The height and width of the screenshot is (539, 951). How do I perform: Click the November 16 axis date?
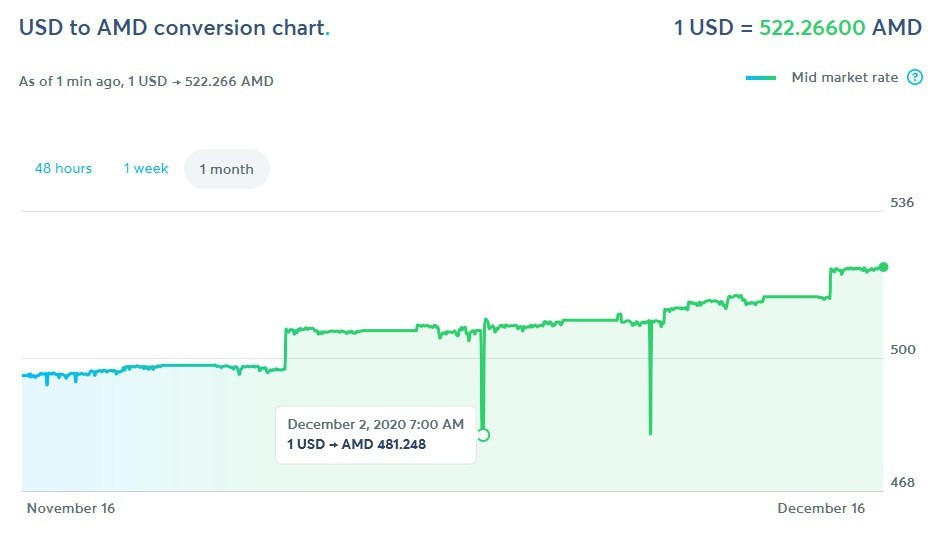pyautogui.click(x=71, y=508)
